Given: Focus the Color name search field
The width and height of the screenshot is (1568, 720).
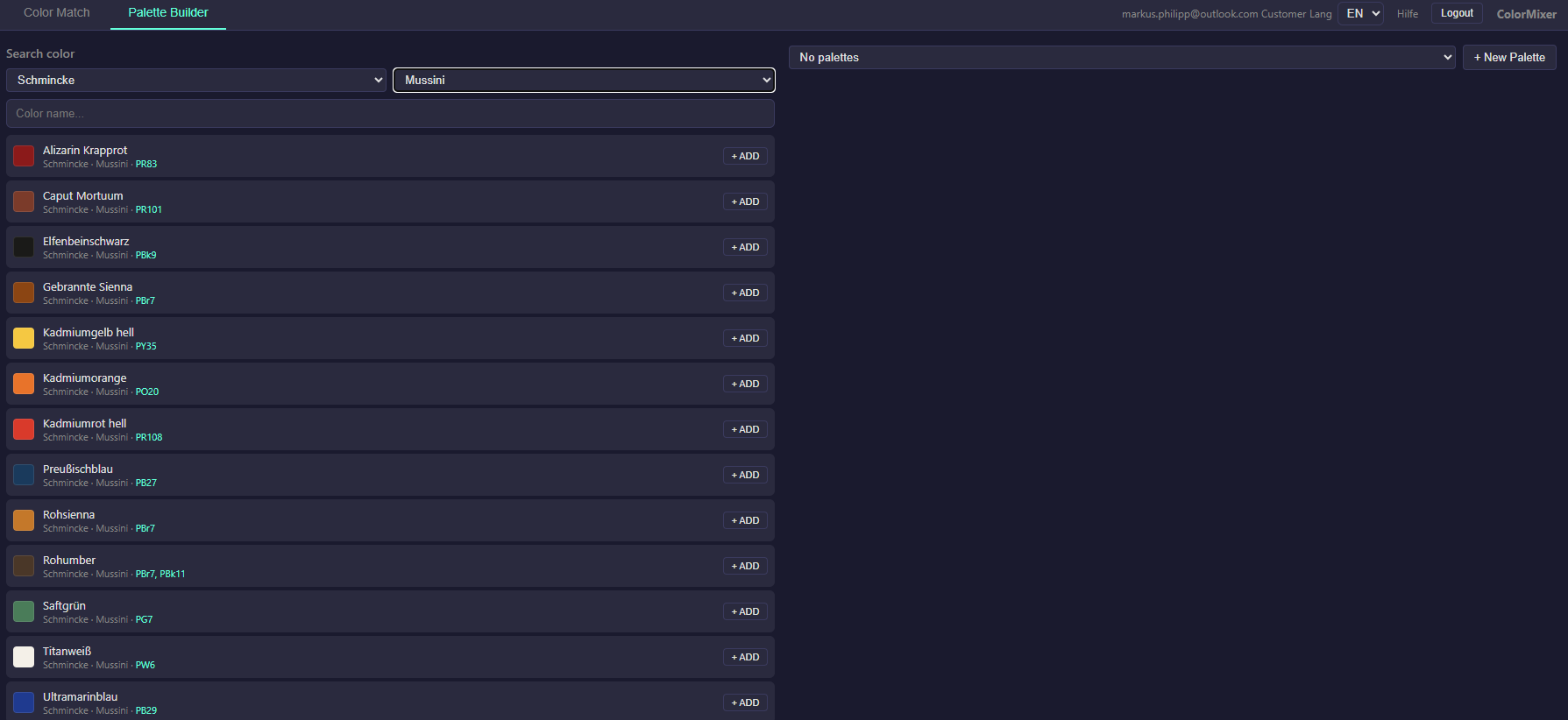Looking at the screenshot, I should (390, 113).
